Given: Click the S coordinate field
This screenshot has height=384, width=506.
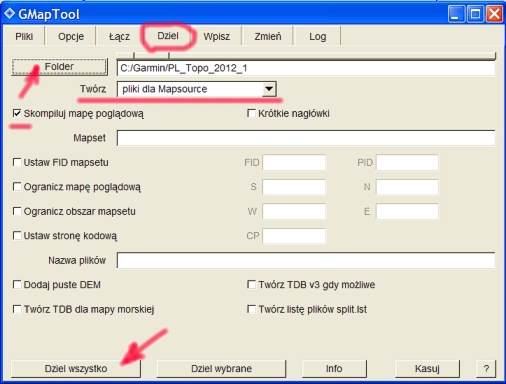Looking at the screenshot, I should [294, 187].
